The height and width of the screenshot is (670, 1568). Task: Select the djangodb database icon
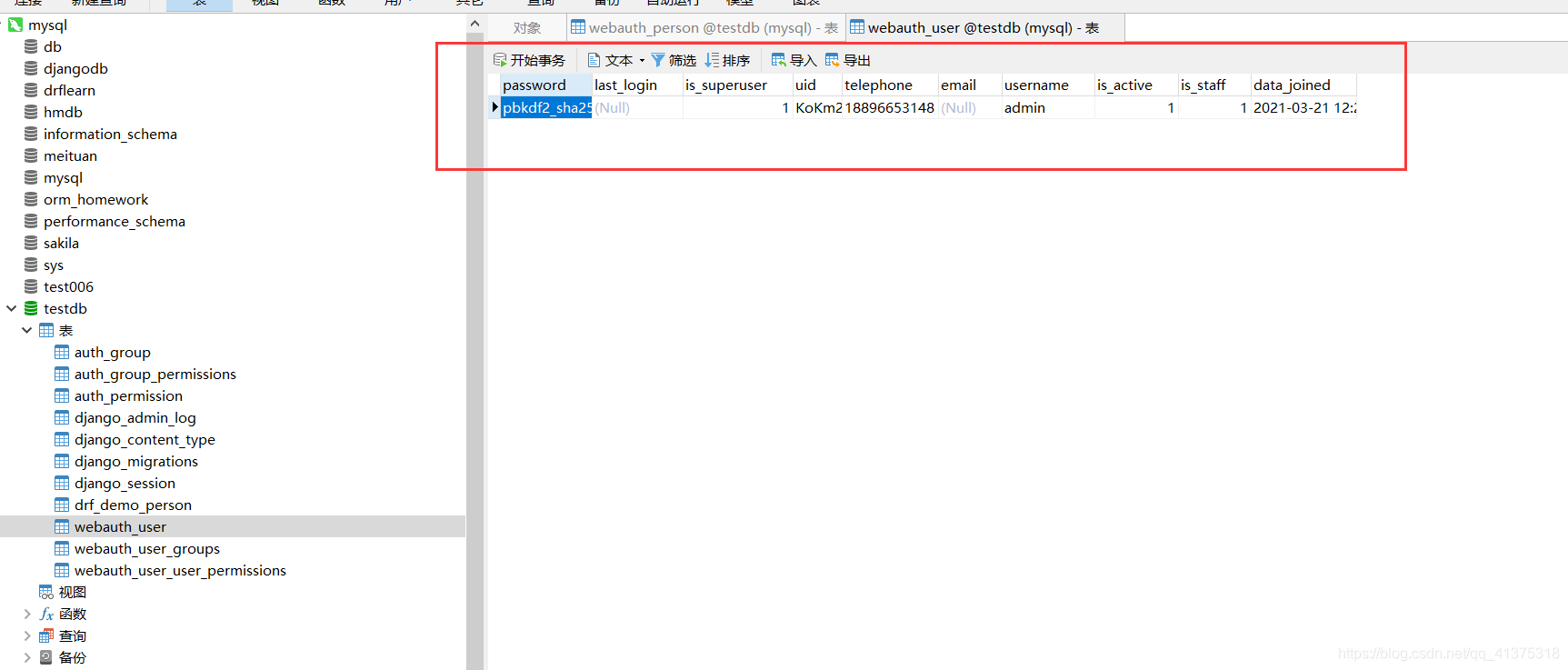click(31, 68)
